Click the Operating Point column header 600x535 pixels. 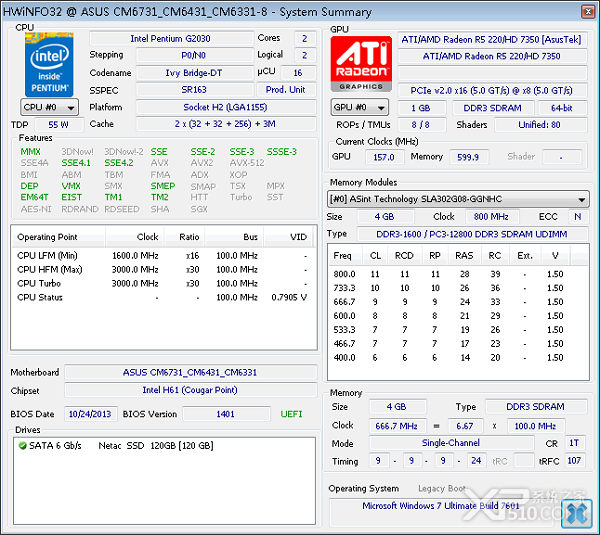(x=58, y=237)
